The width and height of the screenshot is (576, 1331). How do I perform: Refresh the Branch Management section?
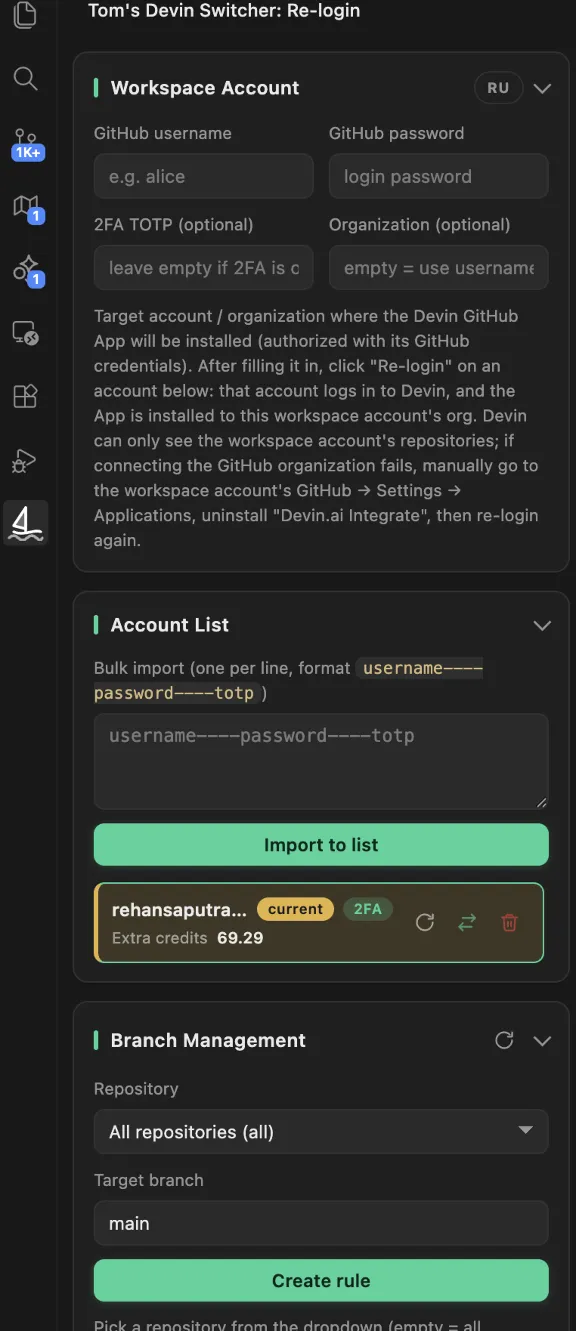504,1040
